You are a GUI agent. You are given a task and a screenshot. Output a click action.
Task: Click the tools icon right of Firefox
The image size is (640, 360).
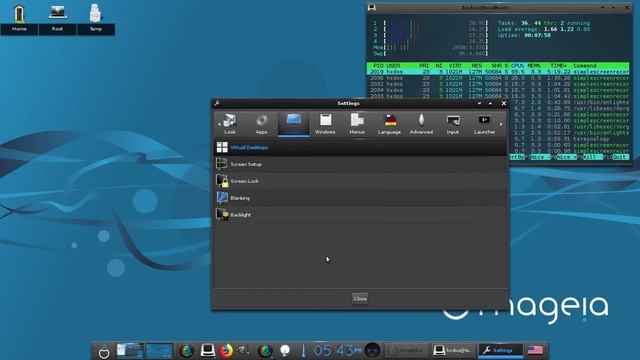coord(244,350)
